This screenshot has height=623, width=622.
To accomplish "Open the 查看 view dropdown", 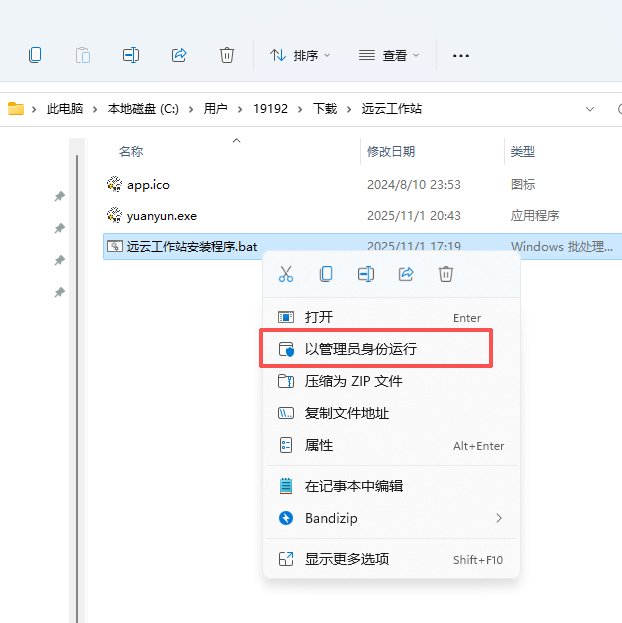I will tap(389, 55).
